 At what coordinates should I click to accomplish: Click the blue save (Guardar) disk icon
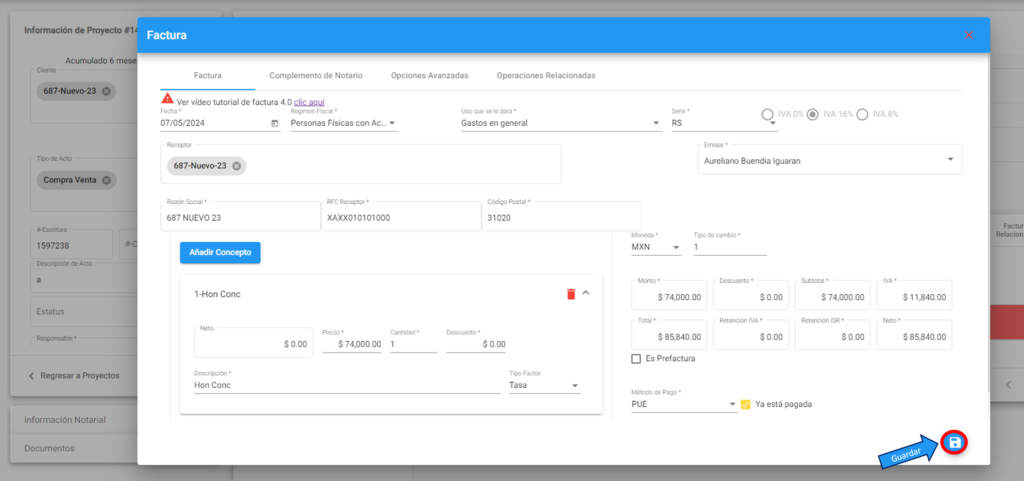tap(954, 443)
